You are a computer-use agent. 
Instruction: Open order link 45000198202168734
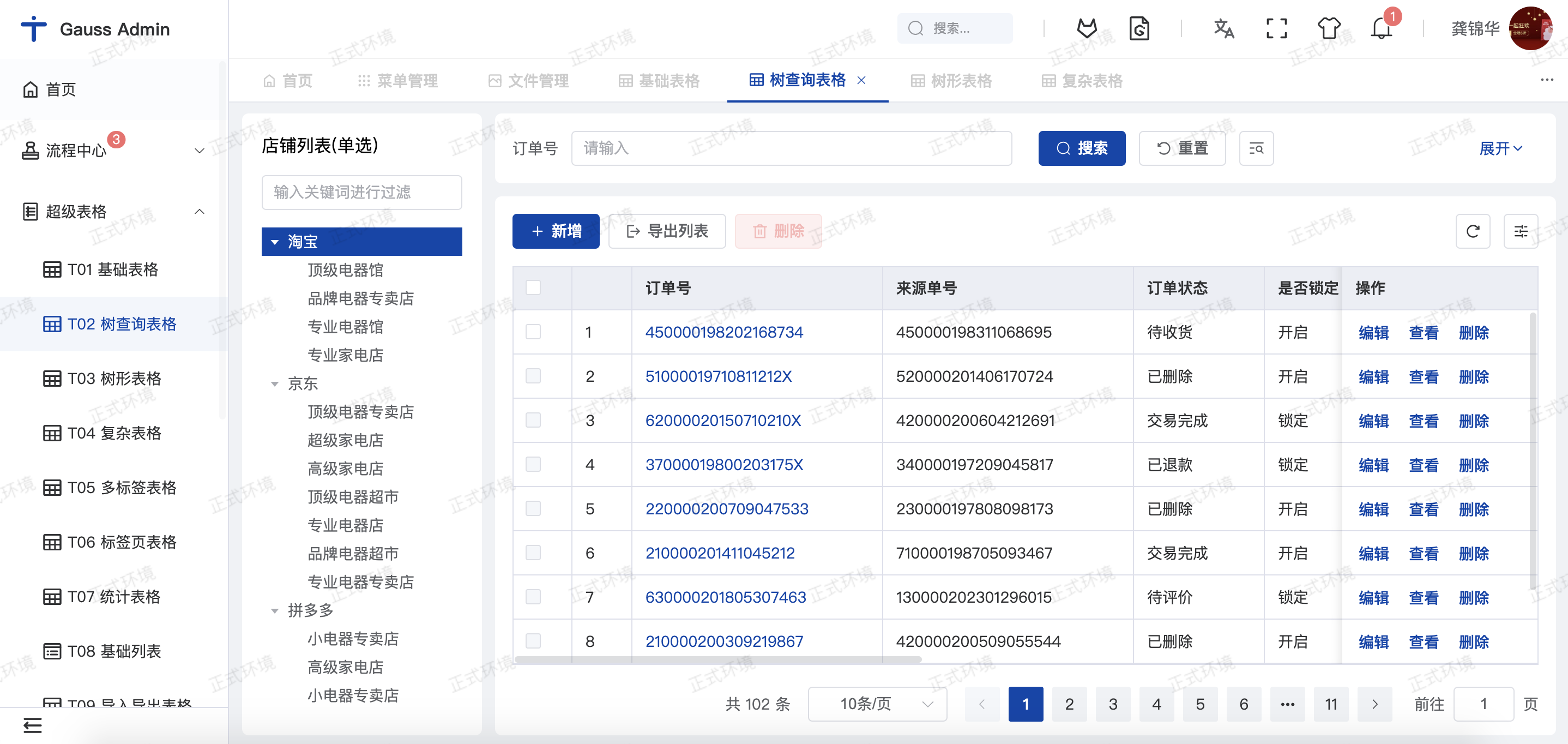point(723,332)
